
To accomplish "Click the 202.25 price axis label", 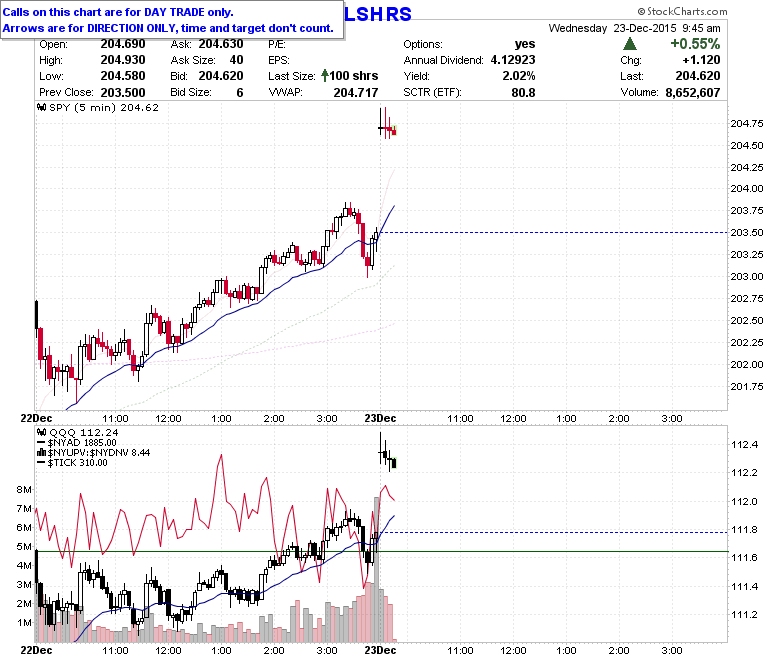I will (x=747, y=342).
